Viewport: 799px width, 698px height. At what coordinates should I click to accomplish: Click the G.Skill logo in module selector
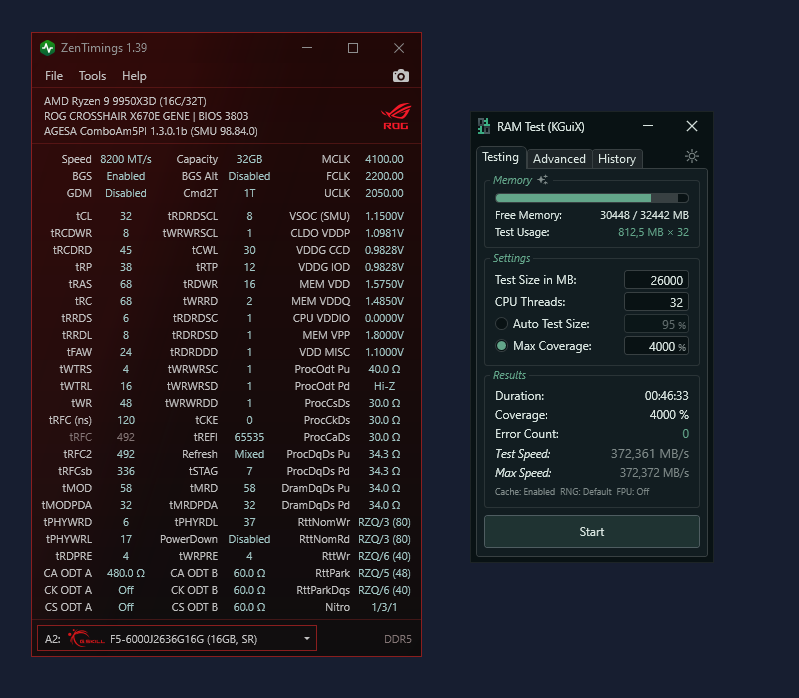point(86,638)
